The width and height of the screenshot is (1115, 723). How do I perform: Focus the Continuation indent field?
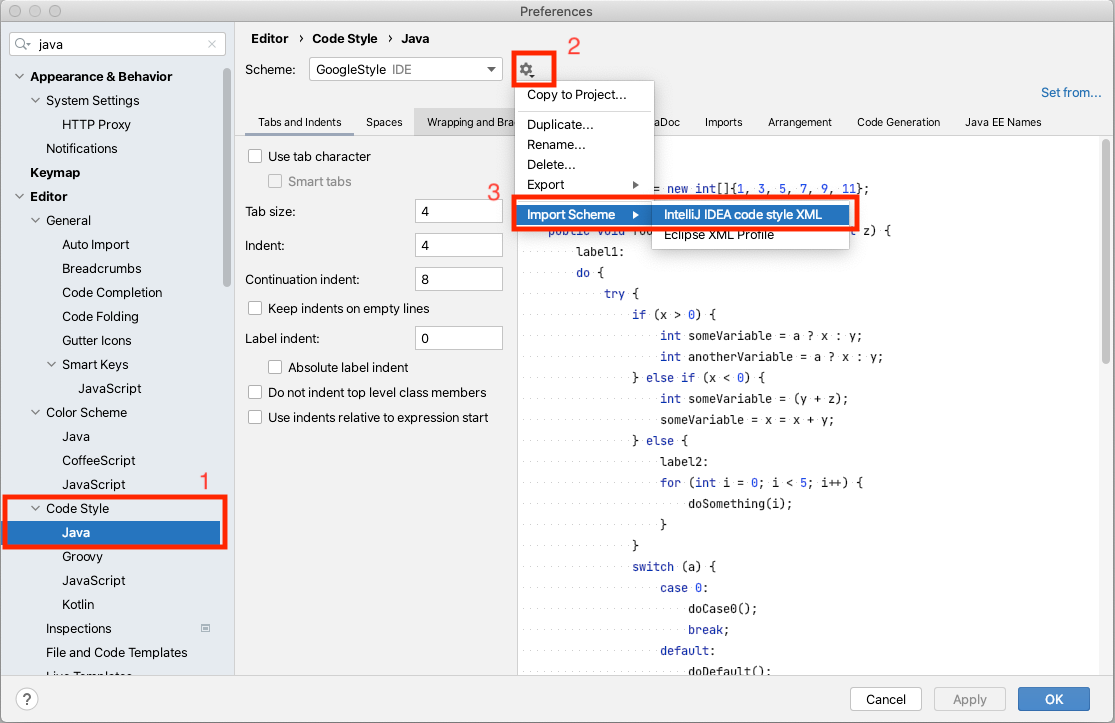tap(459, 279)
